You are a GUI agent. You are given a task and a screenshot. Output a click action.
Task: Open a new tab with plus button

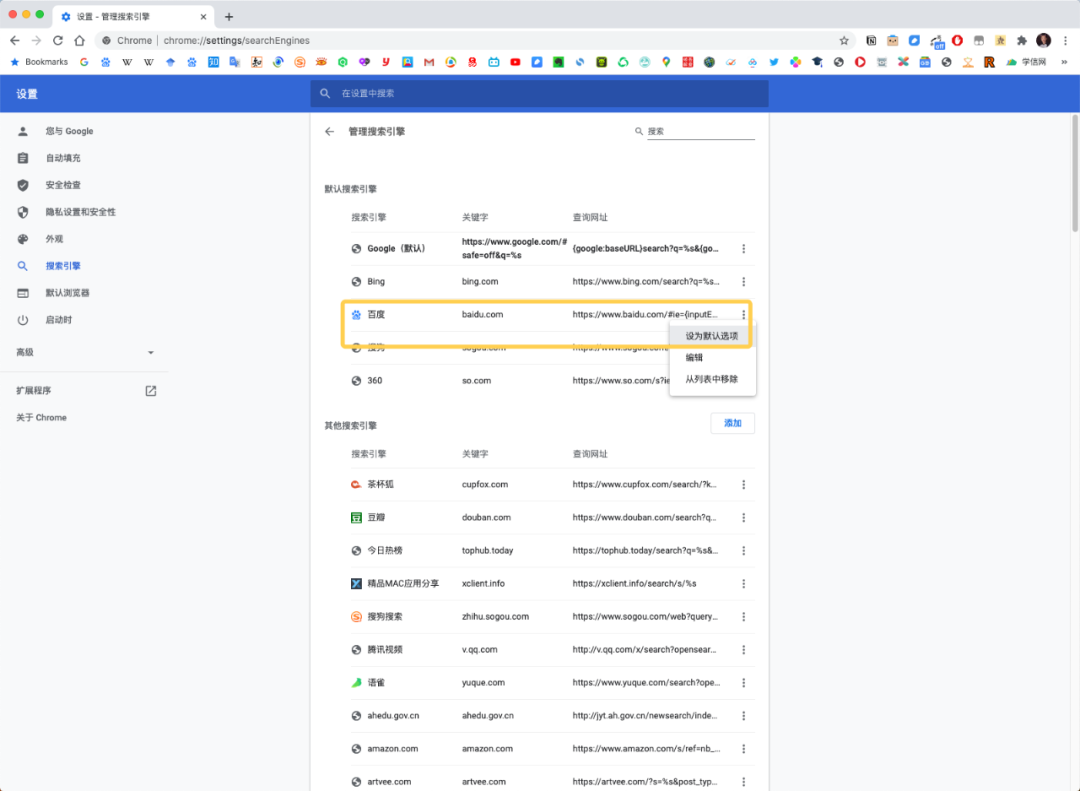pyautogui.click(x=229, y=17)
